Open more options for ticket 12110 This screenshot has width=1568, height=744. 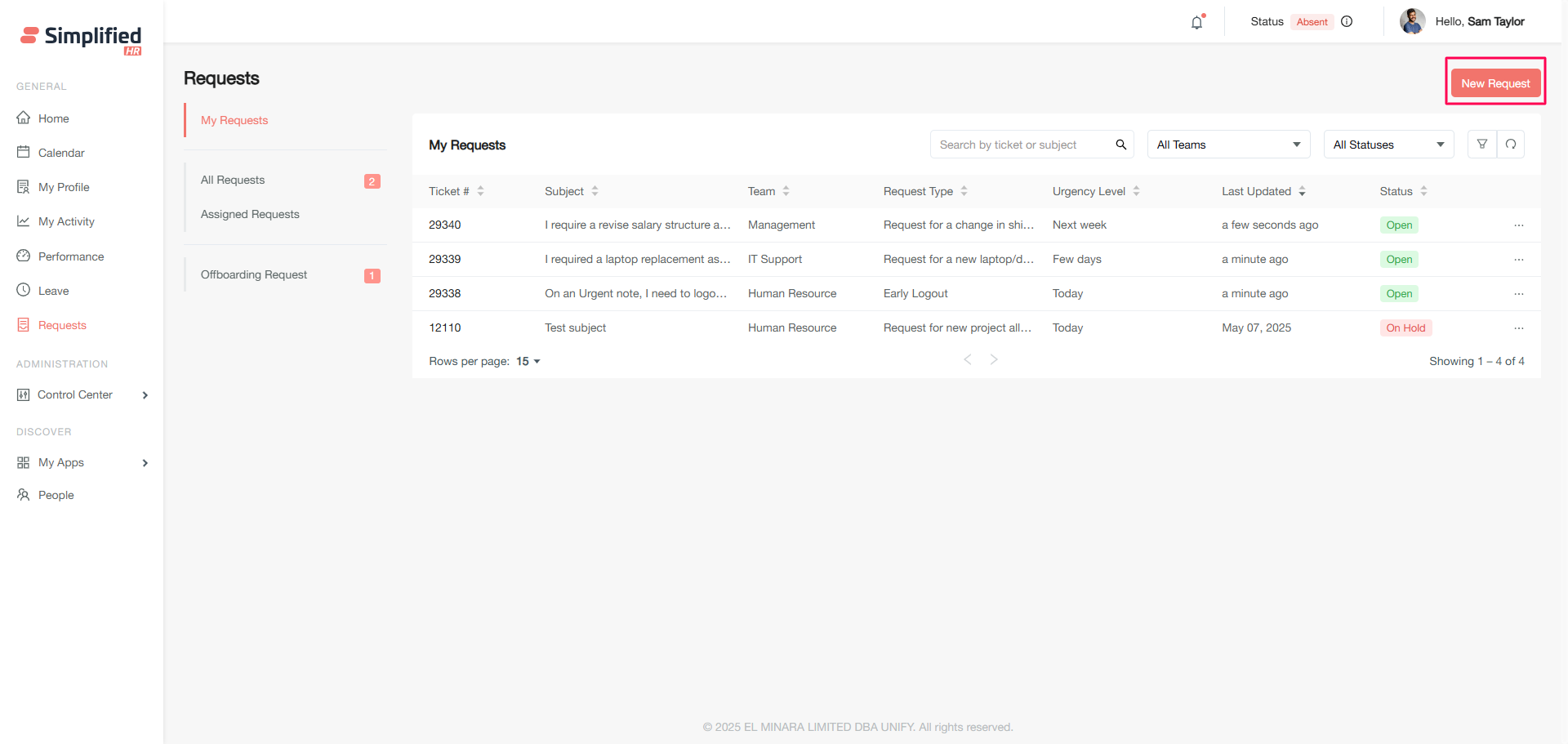coord(1518,328)
